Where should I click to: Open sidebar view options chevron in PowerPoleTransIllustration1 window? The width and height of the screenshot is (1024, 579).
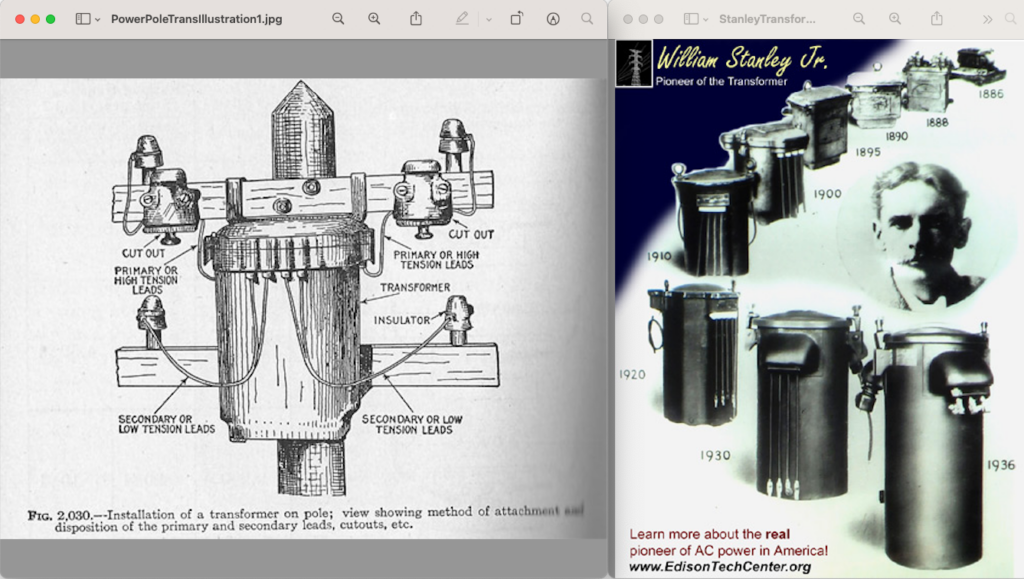98,20
